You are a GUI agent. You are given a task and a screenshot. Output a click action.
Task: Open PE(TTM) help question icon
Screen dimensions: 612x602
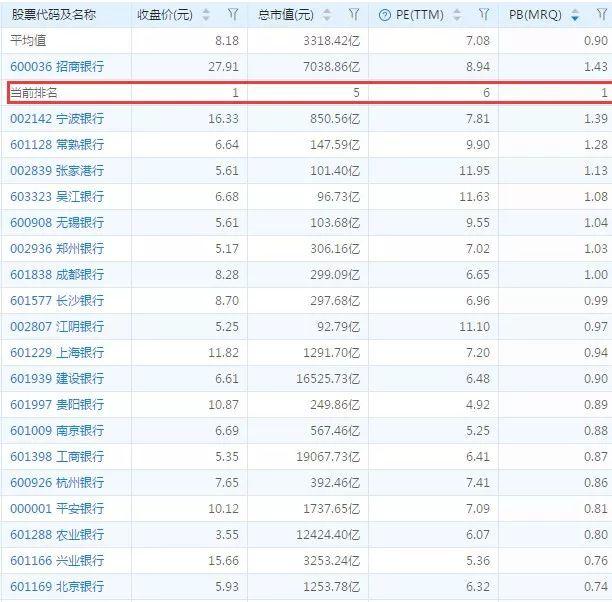384,15
